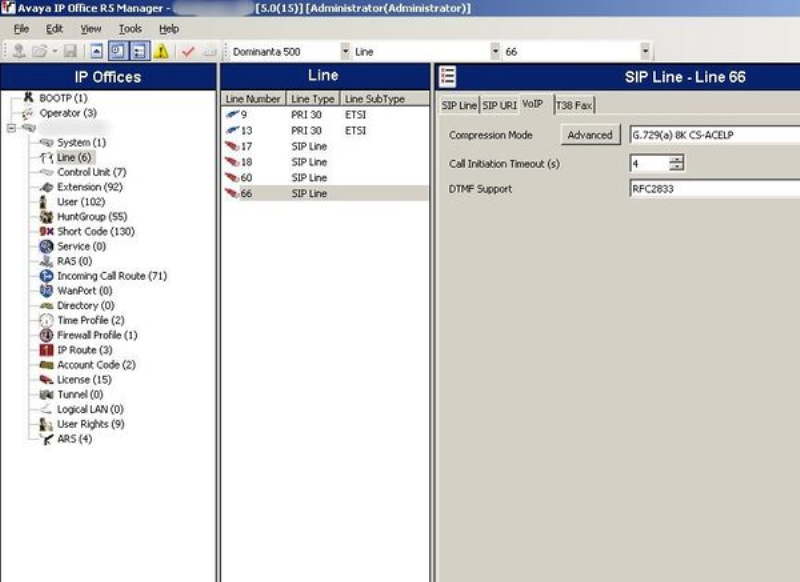Toggle the show group pane toolbar icon
This screenshot has width=800, height=582.
118,52
